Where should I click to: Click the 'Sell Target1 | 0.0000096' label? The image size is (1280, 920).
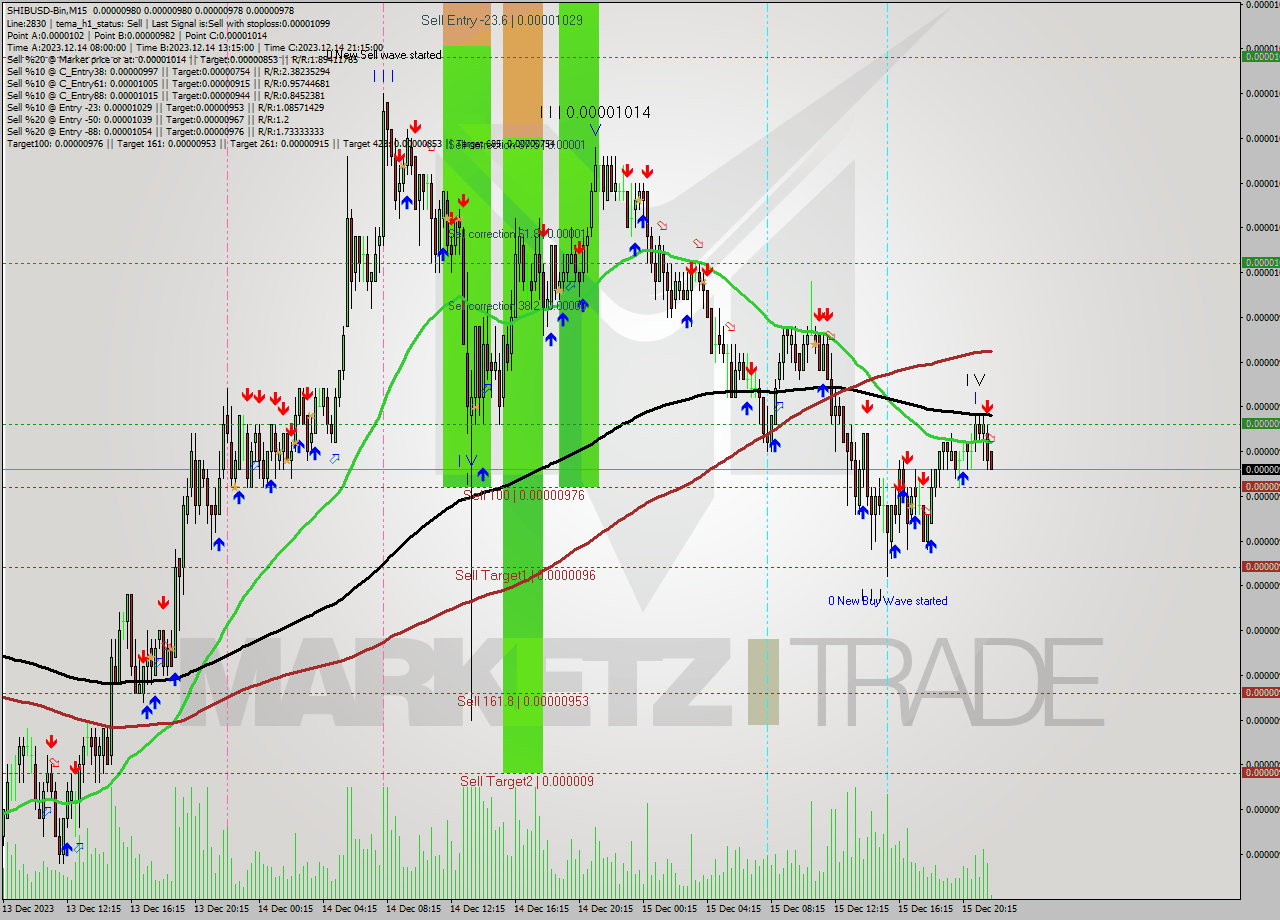[x=525, y=575]
